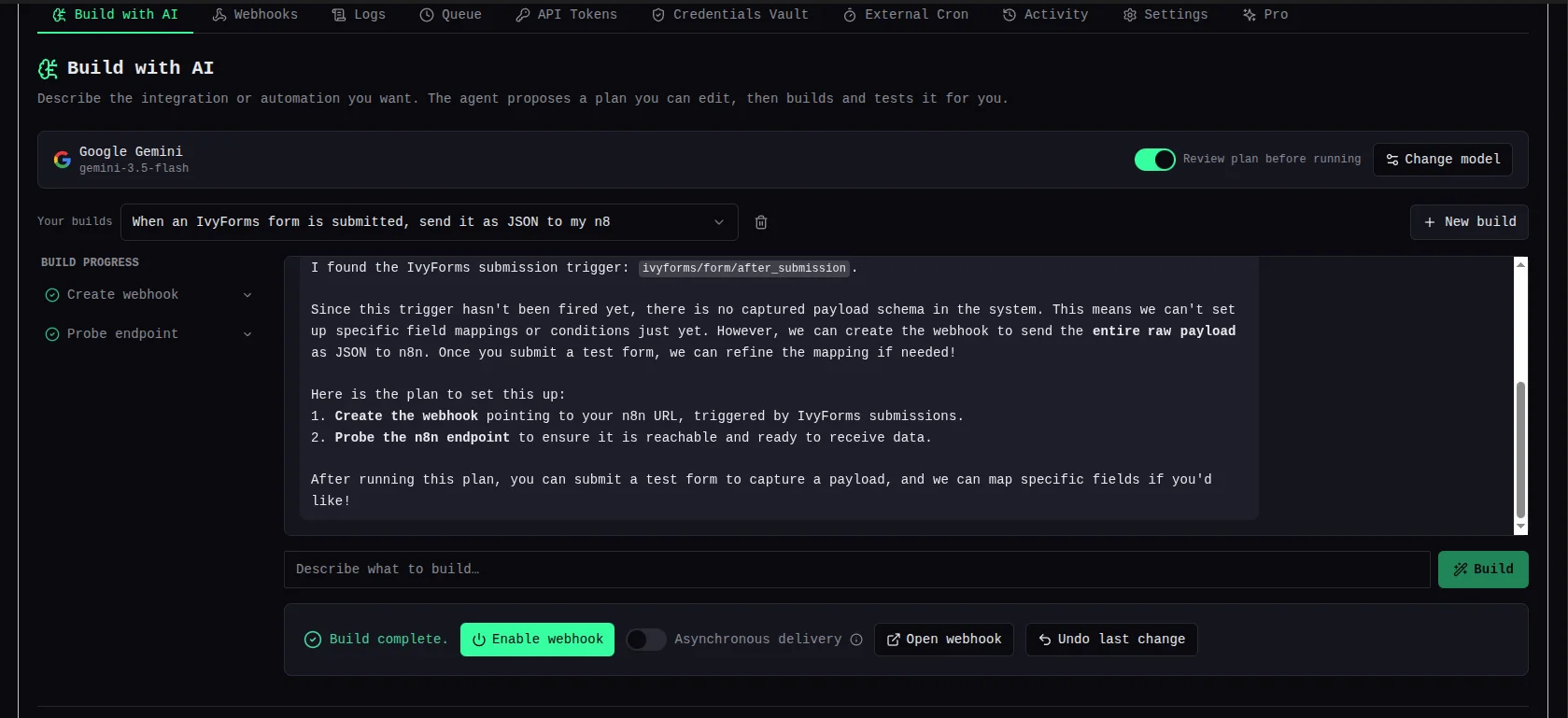Viewport: 1568px width, 718px height.
Task: Click the Build complete check icon
Action: pyautogui.click(x=313, y=640)
